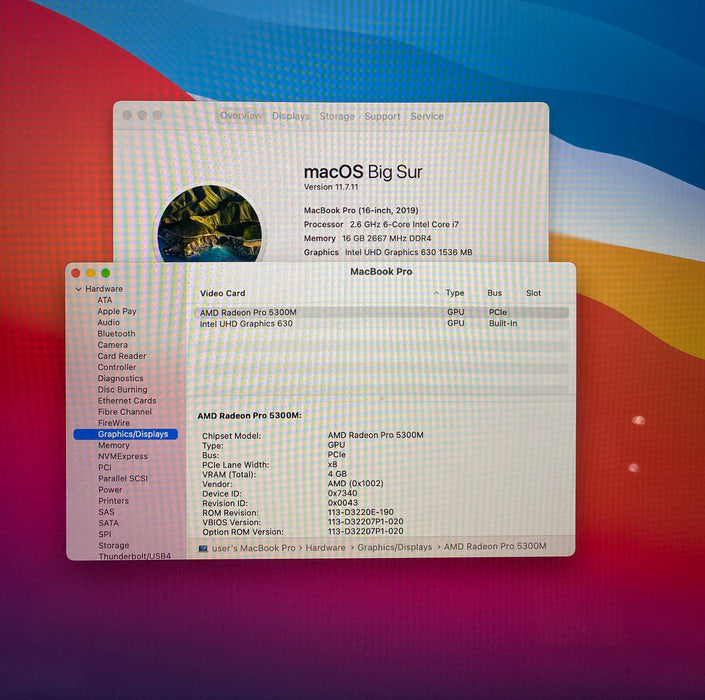Select PCI in the sidebar
705x700 pixels.
tap(105, 468)
